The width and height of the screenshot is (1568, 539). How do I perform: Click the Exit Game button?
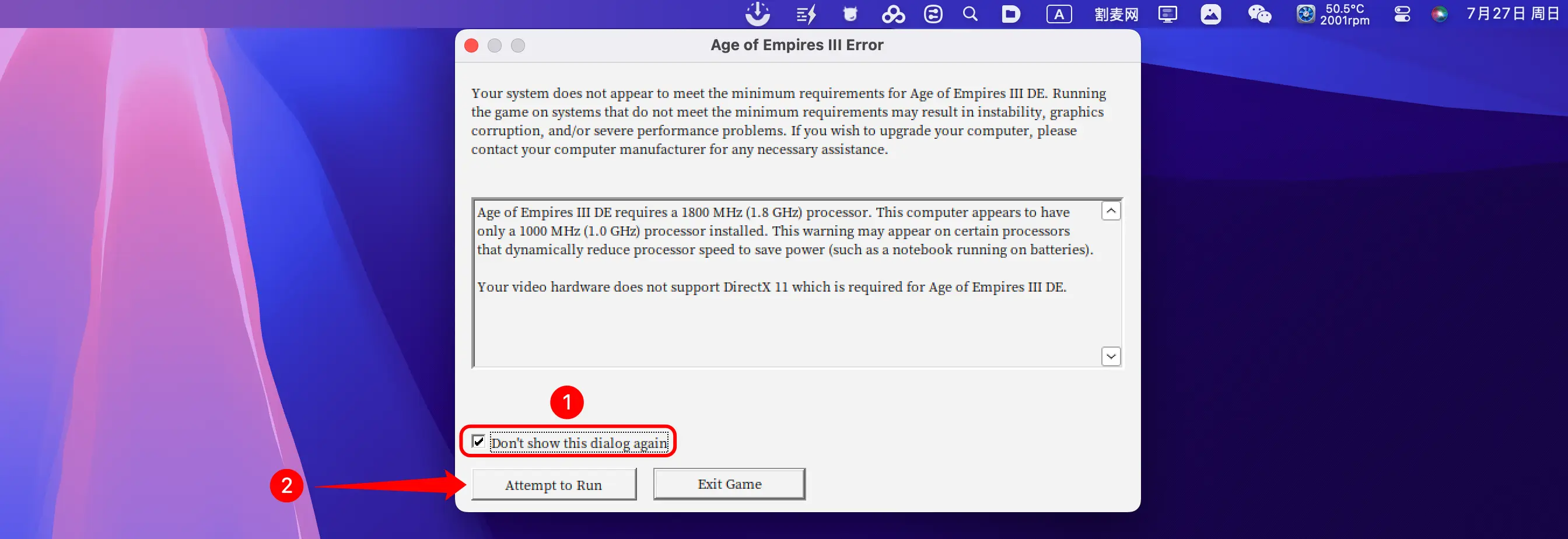pos(729,484)
